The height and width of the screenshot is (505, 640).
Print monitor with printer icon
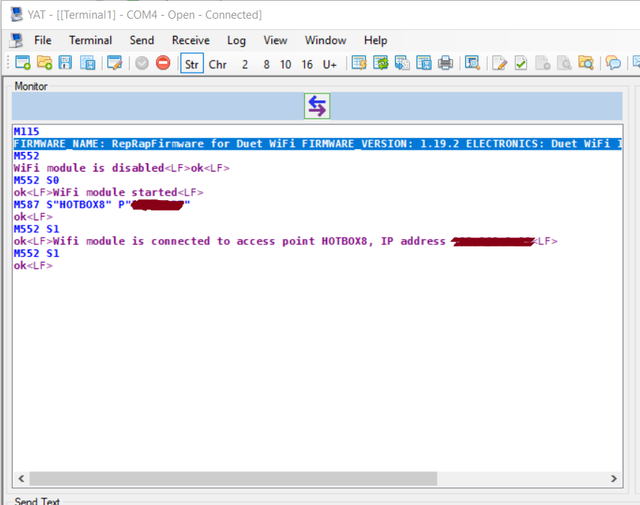445,63
